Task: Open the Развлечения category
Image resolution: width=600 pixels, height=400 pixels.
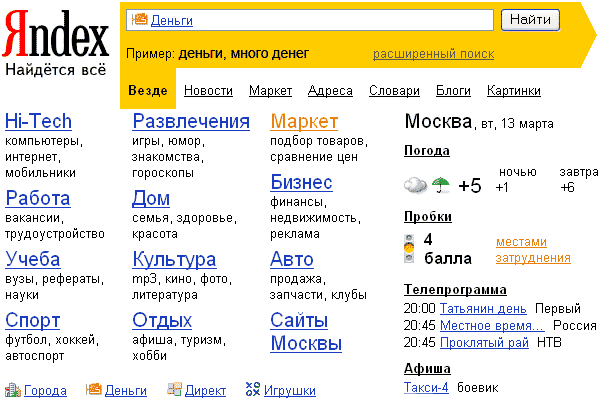Action: coord(191,121)
